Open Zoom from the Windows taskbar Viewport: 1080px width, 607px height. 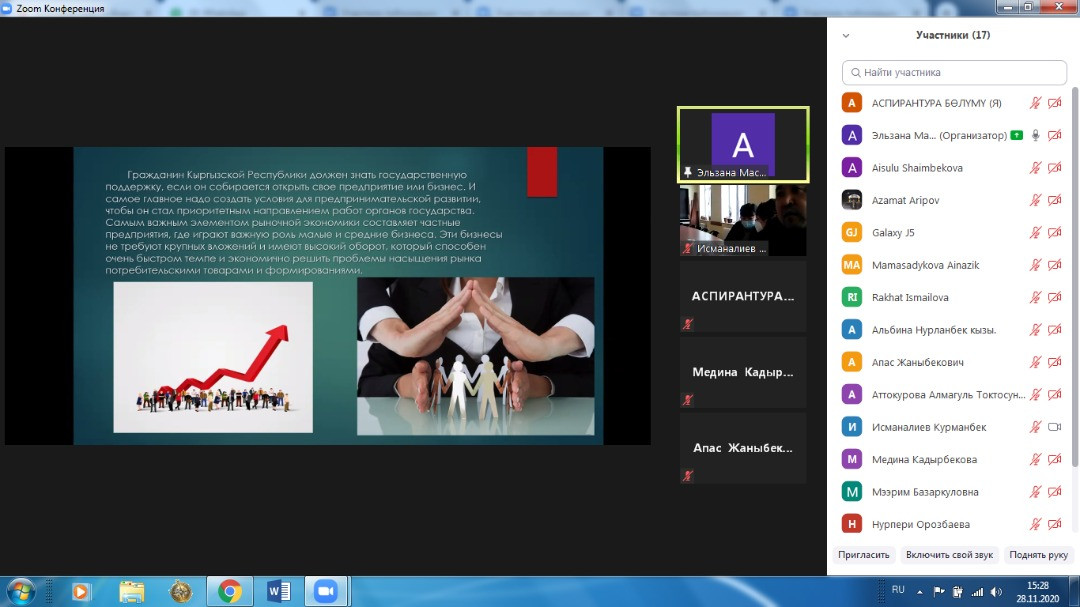(x=324, y=590)
